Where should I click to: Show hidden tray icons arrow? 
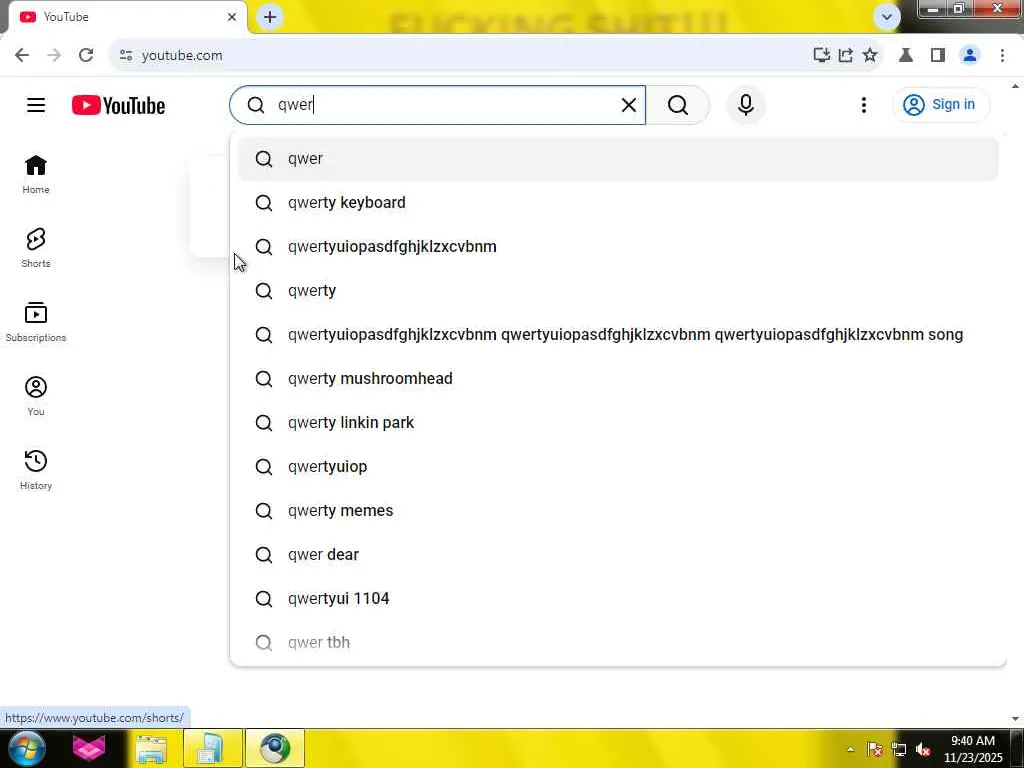pyautogui.click(x=850, y=749)
